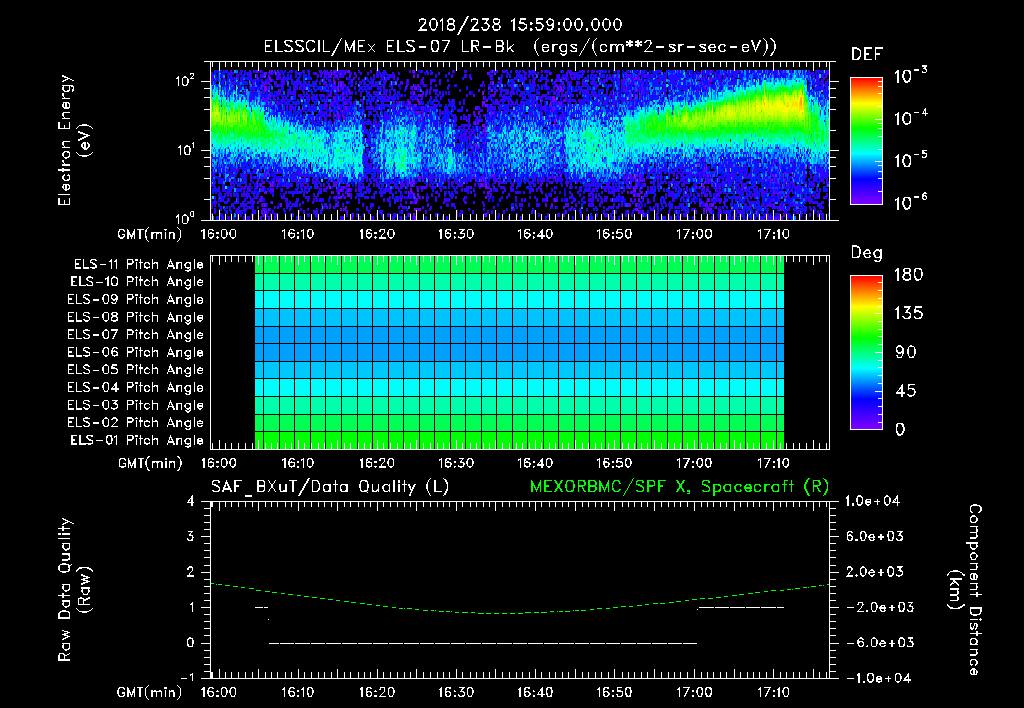Click the data quality value 4 axis label
Screen dimensions: 1024x708
pos(191,502)
